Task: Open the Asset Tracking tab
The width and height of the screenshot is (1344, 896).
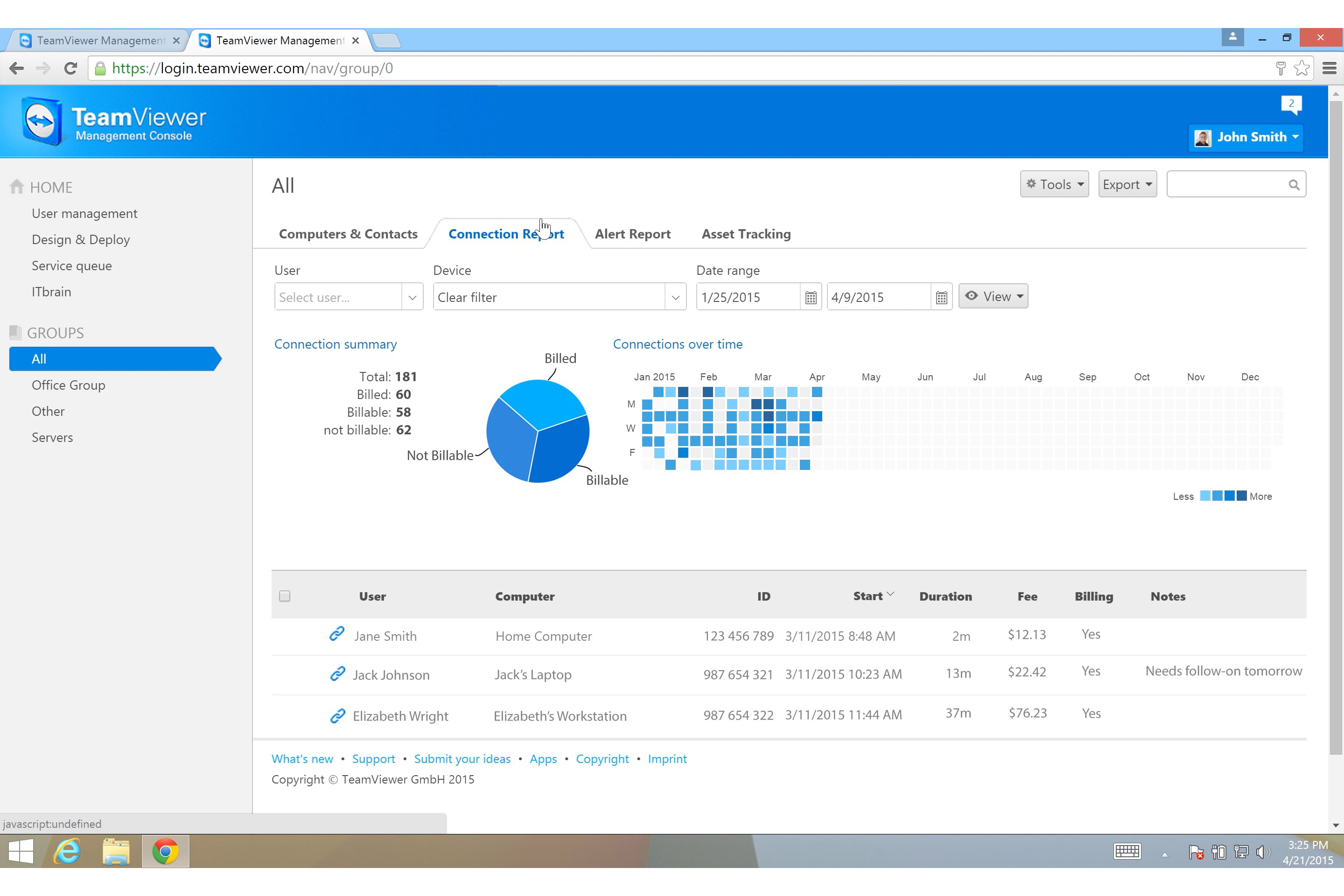Action: [x=746, y=234]
